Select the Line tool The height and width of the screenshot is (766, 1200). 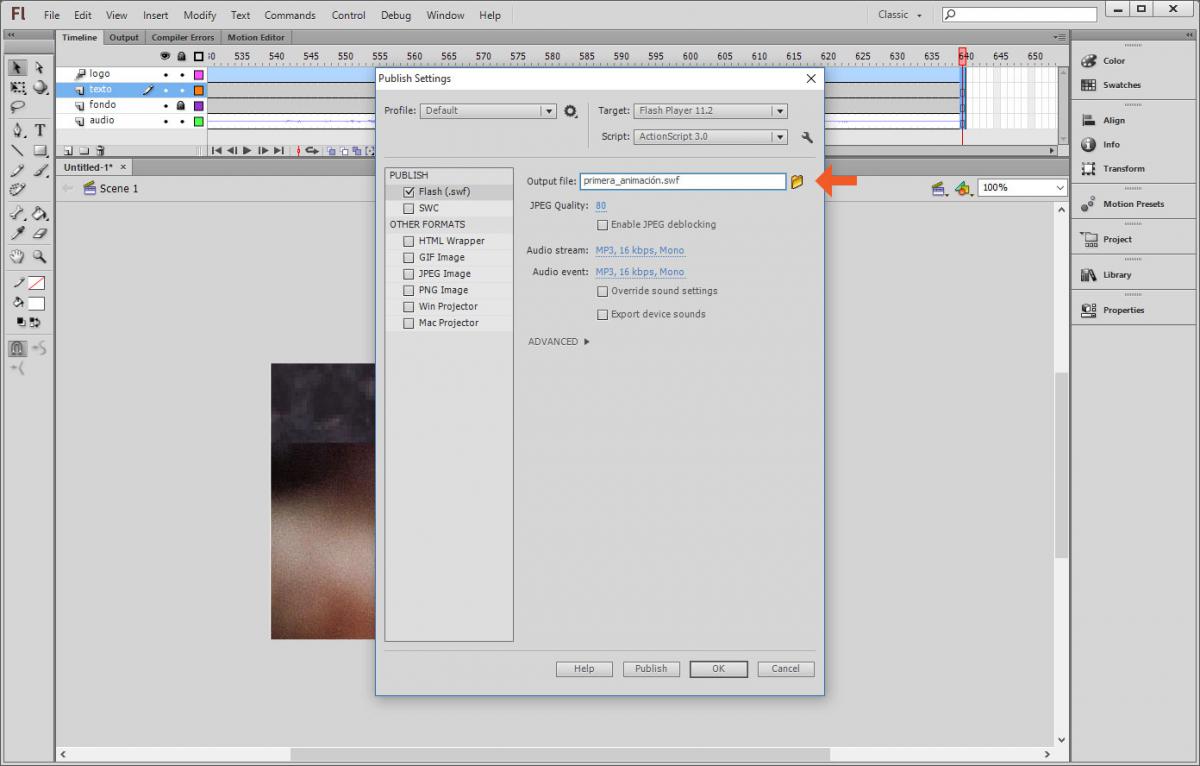pos(17,151)
